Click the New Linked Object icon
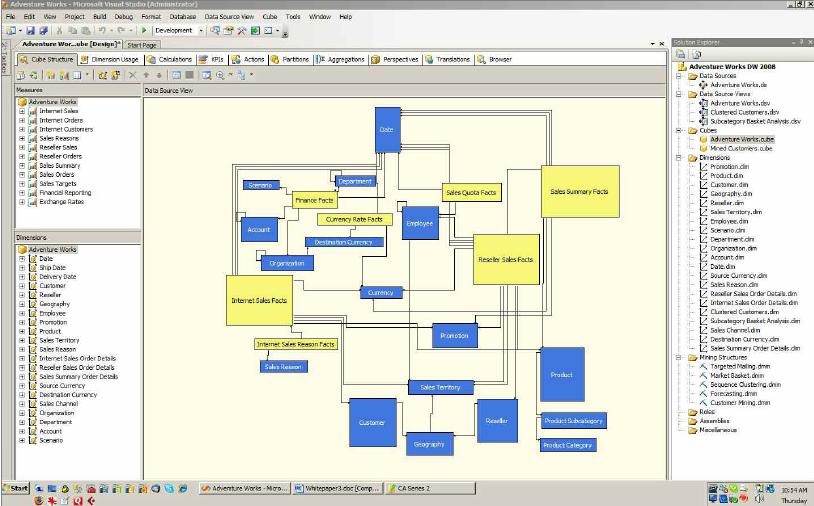Screen dimensions: 814x506 pyautogui.click(x=116, y=75)
